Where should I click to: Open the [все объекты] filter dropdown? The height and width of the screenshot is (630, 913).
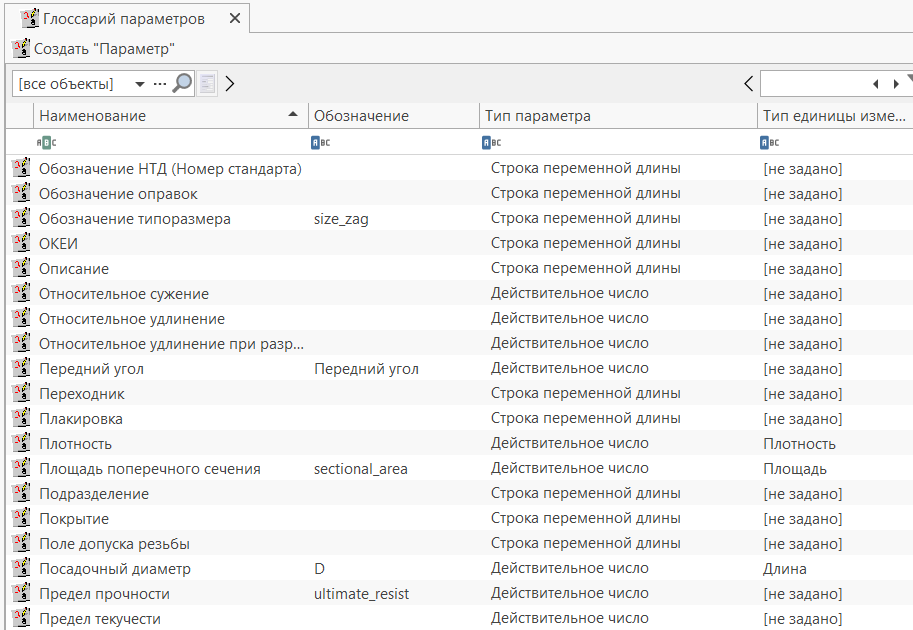click(x=139, y=84)
